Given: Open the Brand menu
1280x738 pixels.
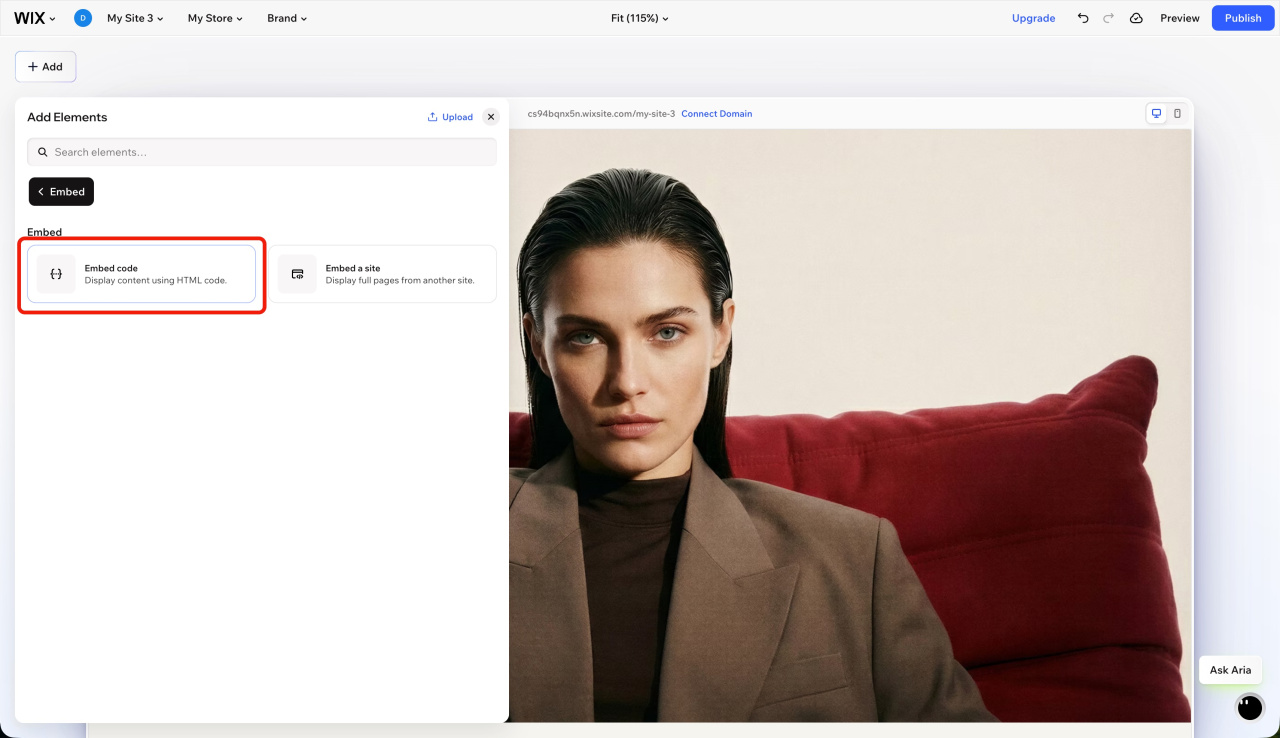Looking at the screenshot, I should click(x=287, y=18).
